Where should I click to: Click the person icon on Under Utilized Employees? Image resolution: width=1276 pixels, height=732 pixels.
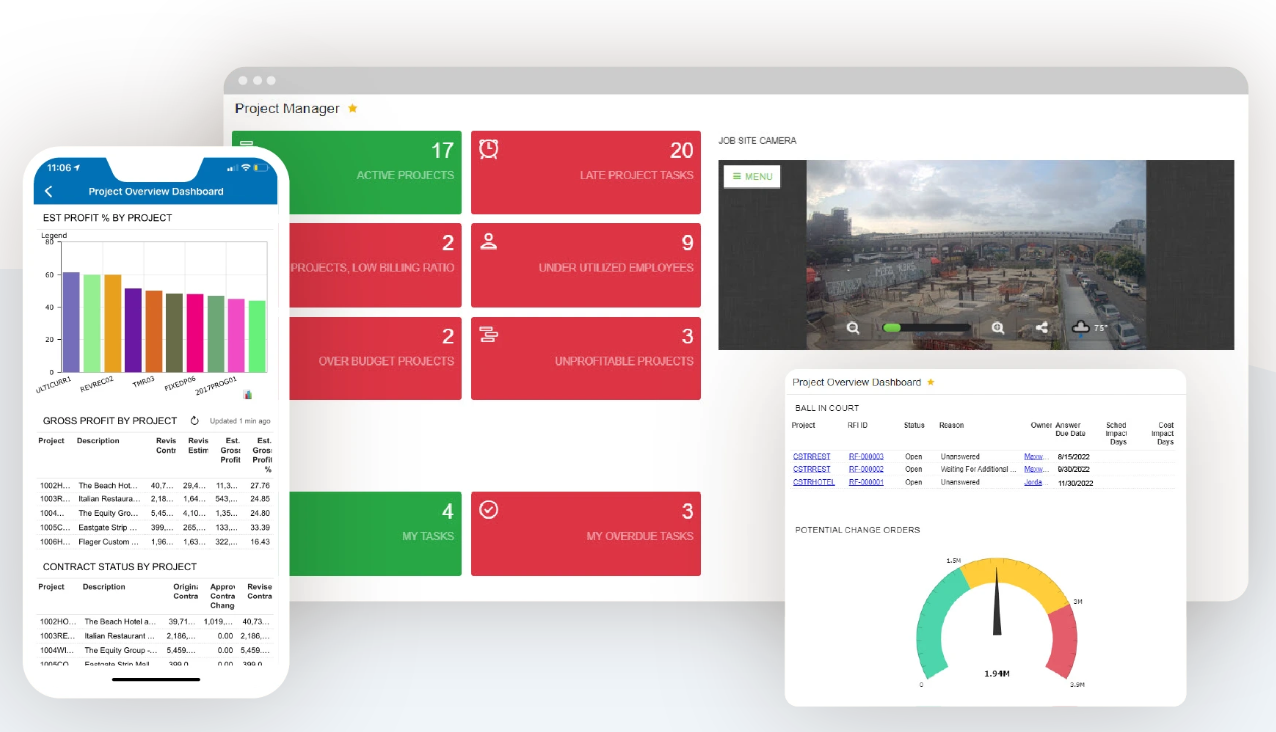click(x=489, y=241)
